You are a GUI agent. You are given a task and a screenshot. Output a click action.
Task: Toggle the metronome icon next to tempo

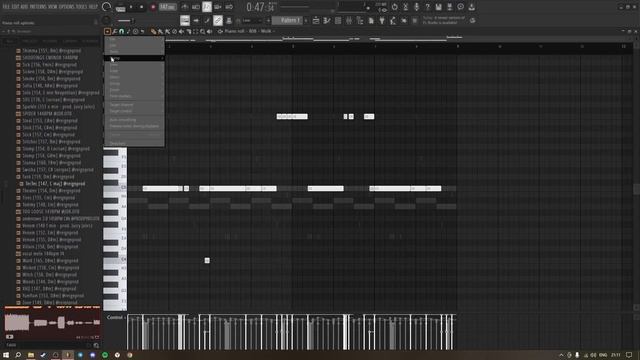pyautogui.click(x=185, y=7)
